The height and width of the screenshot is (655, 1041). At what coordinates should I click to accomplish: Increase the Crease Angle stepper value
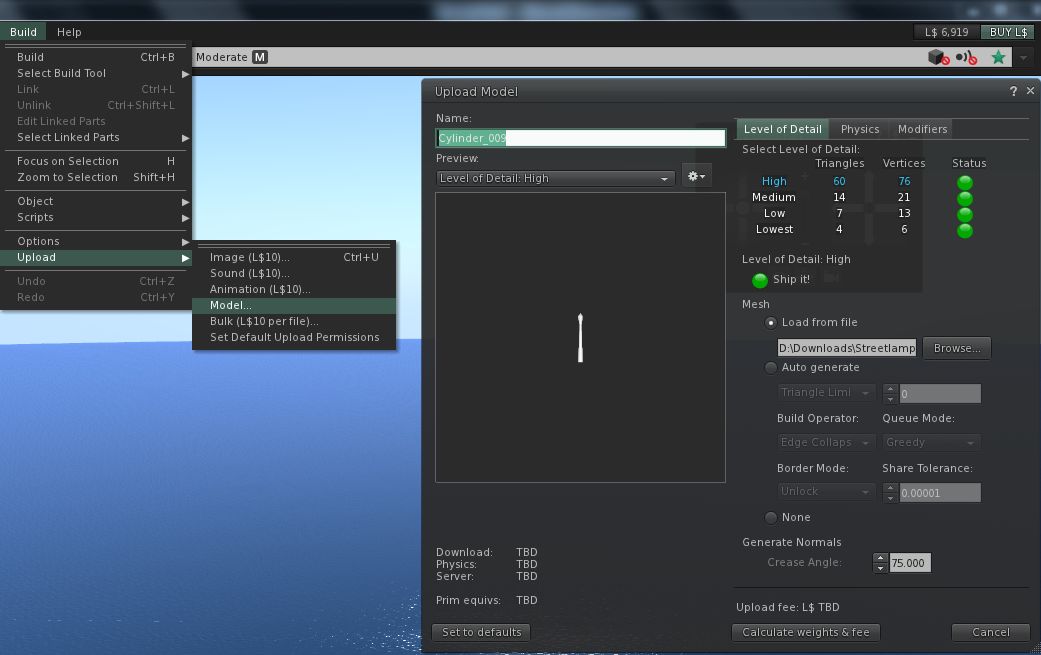coord(880,558)
